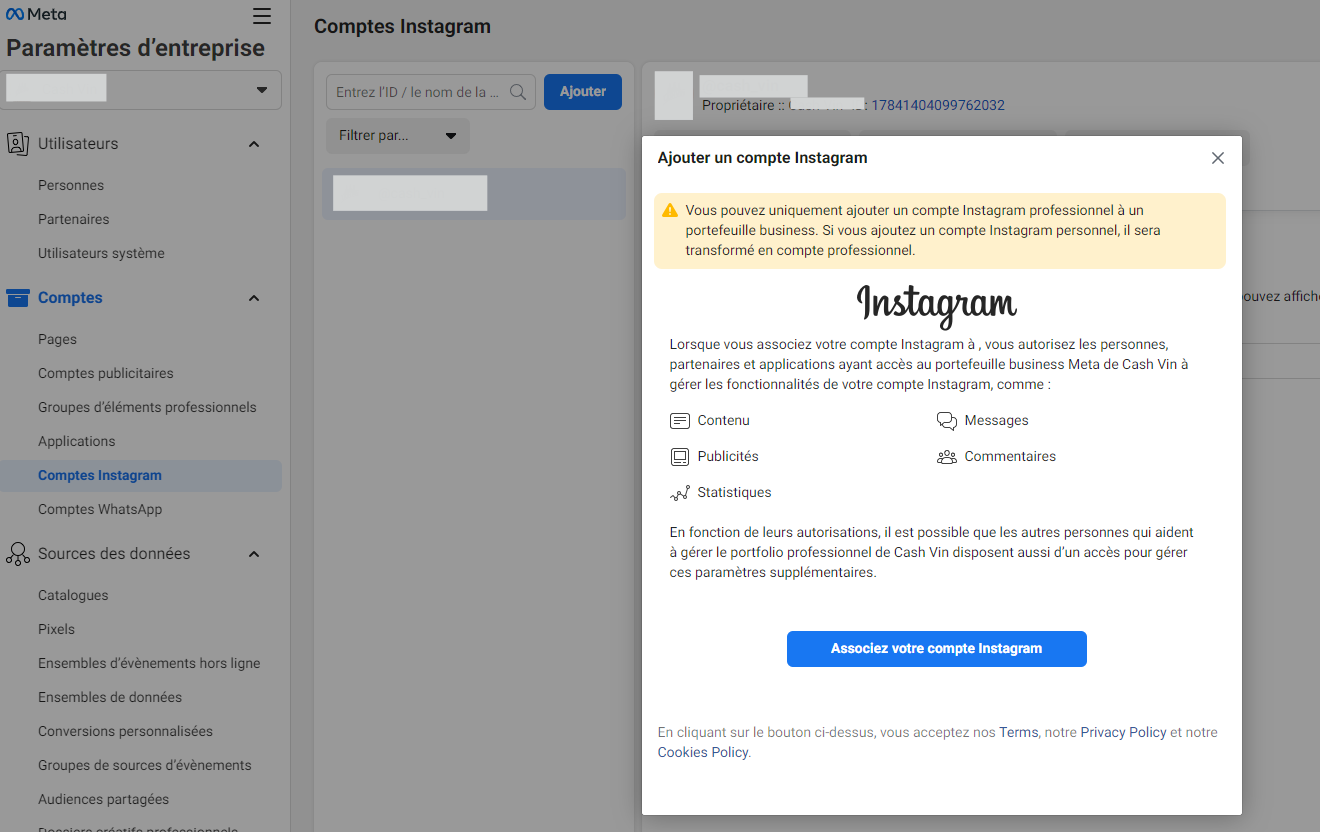Open Pixels
This screenshot has height=832, width=1320.
click(56, 629)
